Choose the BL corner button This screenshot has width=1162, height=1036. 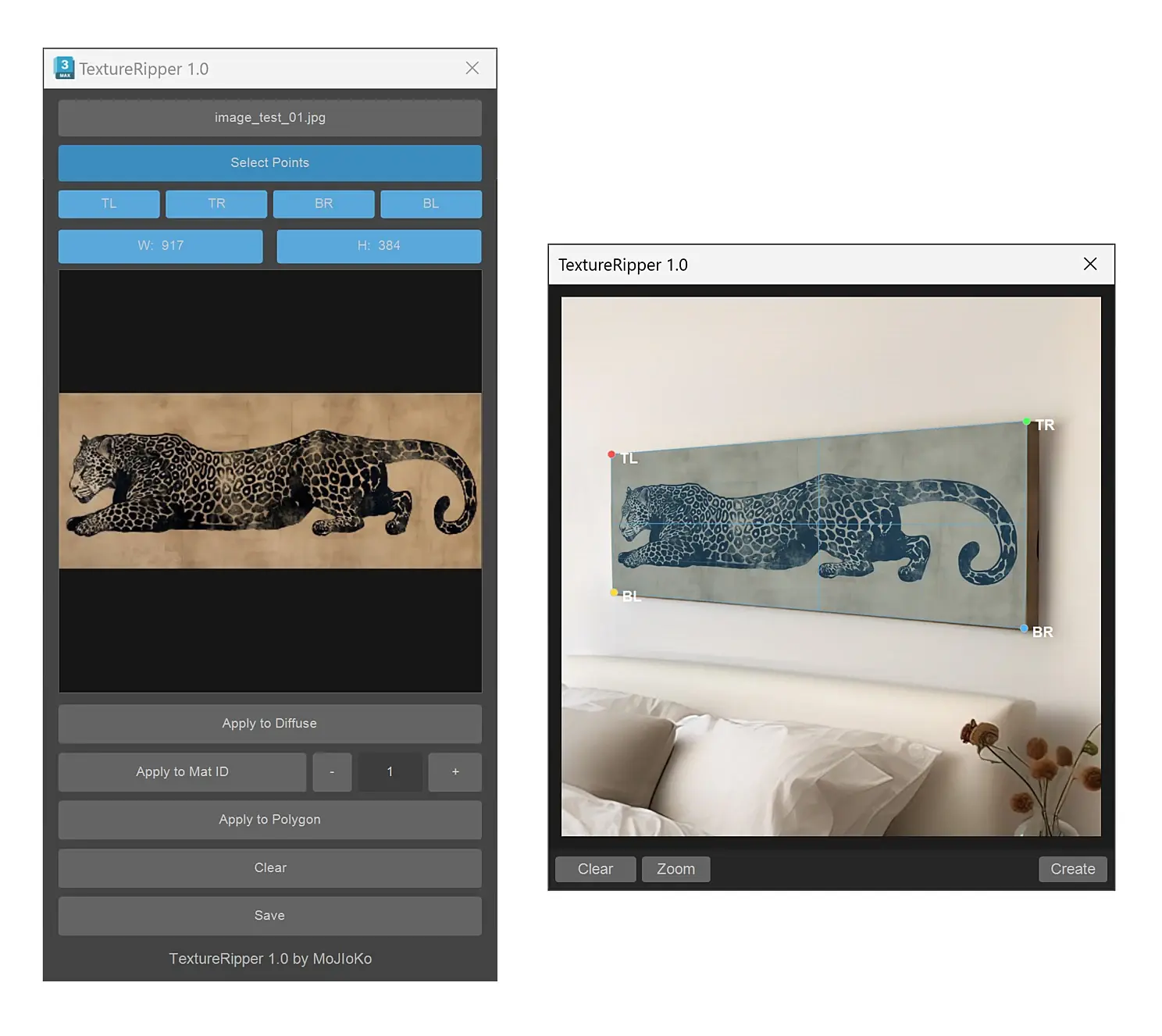coord(431,204)
